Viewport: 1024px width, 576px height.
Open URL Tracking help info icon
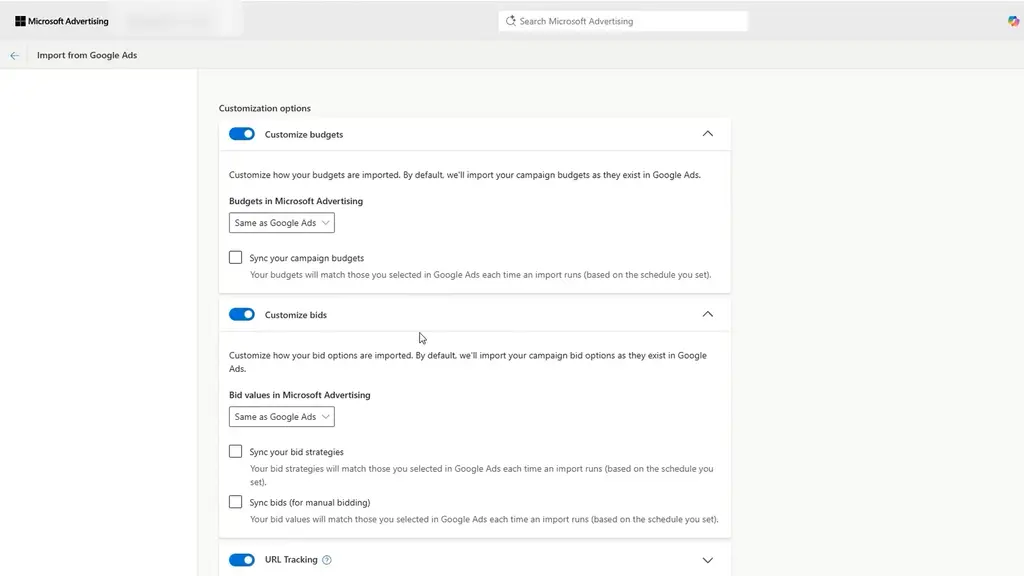(x=327, y=560)
